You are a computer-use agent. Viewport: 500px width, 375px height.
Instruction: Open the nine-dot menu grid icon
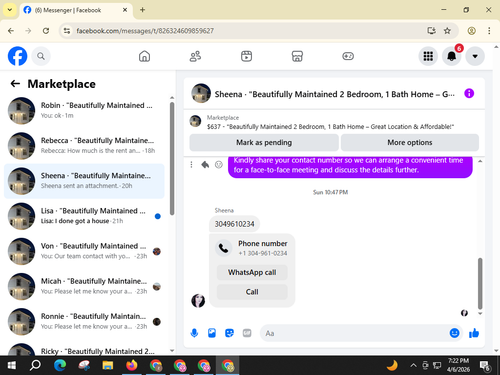tap(428, 56)
